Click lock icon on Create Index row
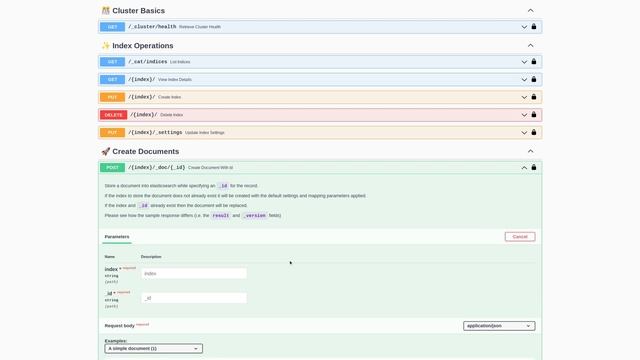Viewport: 640px width, 360px height. pos(534,97)
